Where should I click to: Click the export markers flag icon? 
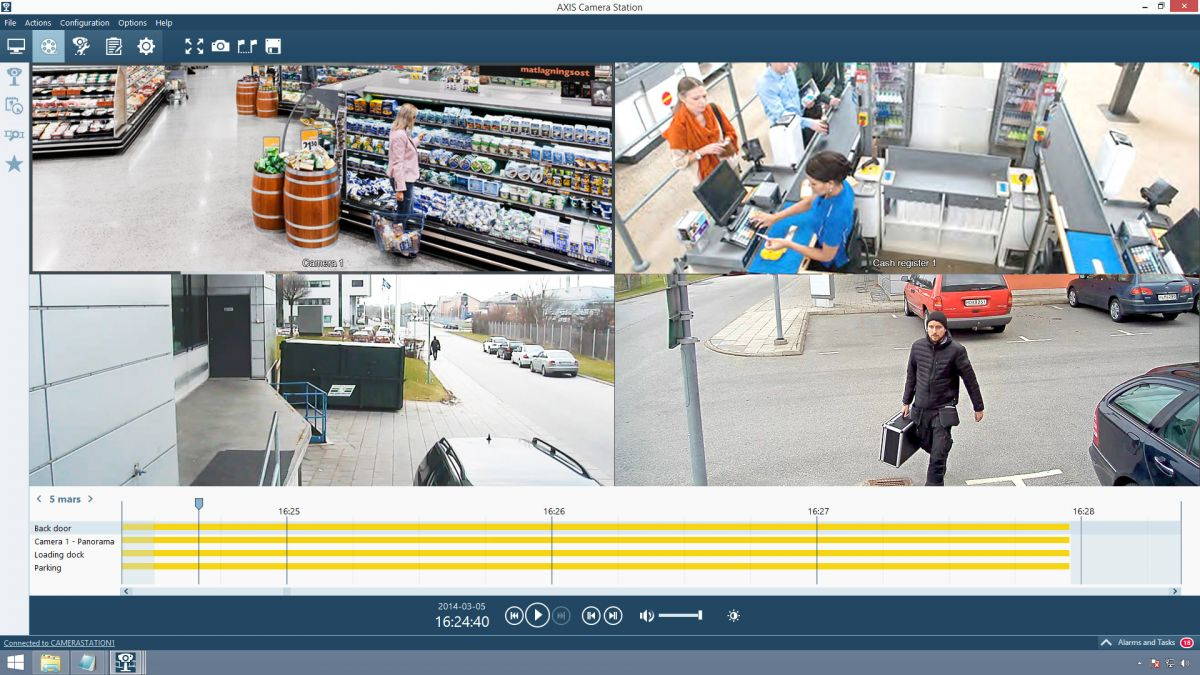tap(247, 46)
